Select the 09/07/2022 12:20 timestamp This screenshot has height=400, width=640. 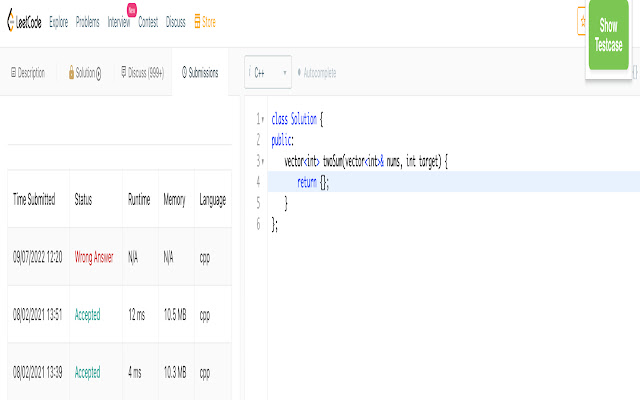click(x=38, y=257)
